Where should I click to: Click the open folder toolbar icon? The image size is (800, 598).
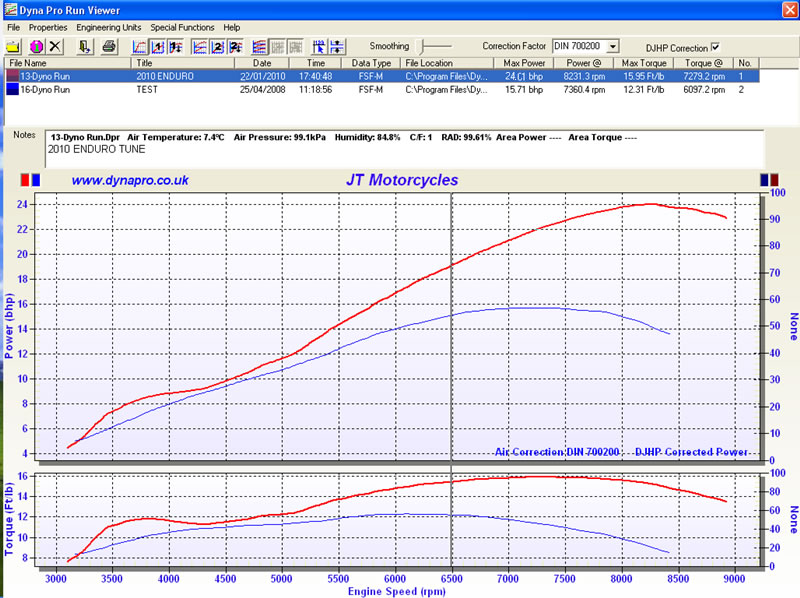[x=13, y=47]
